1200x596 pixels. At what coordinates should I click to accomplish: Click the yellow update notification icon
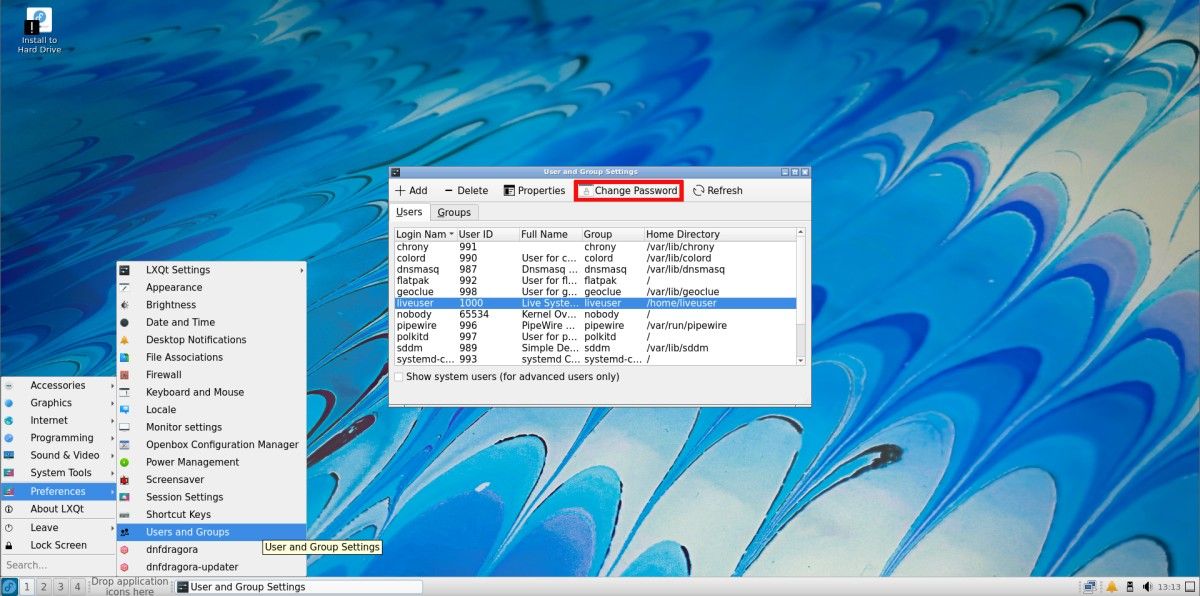(x=1111, y=586)
